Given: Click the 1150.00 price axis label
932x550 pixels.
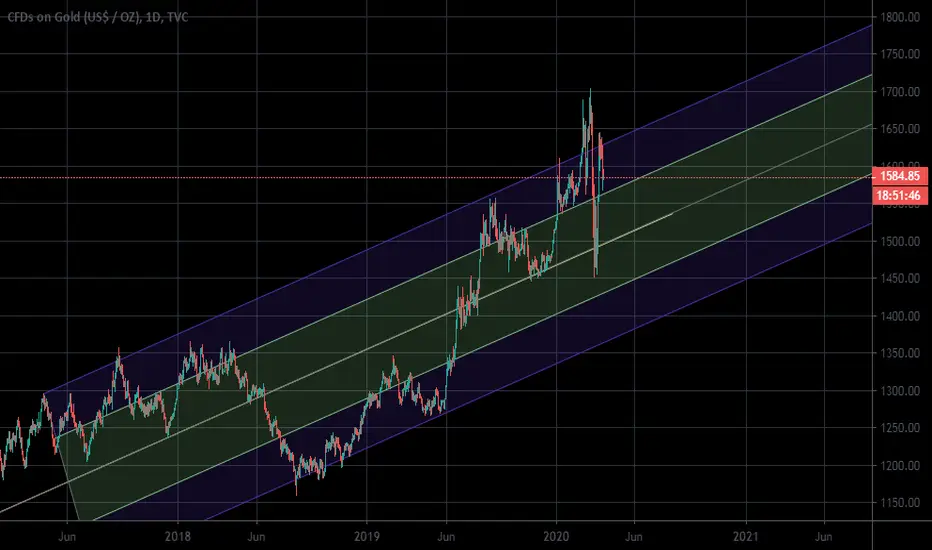Looking at the screenshot, I should pos(899,502).
